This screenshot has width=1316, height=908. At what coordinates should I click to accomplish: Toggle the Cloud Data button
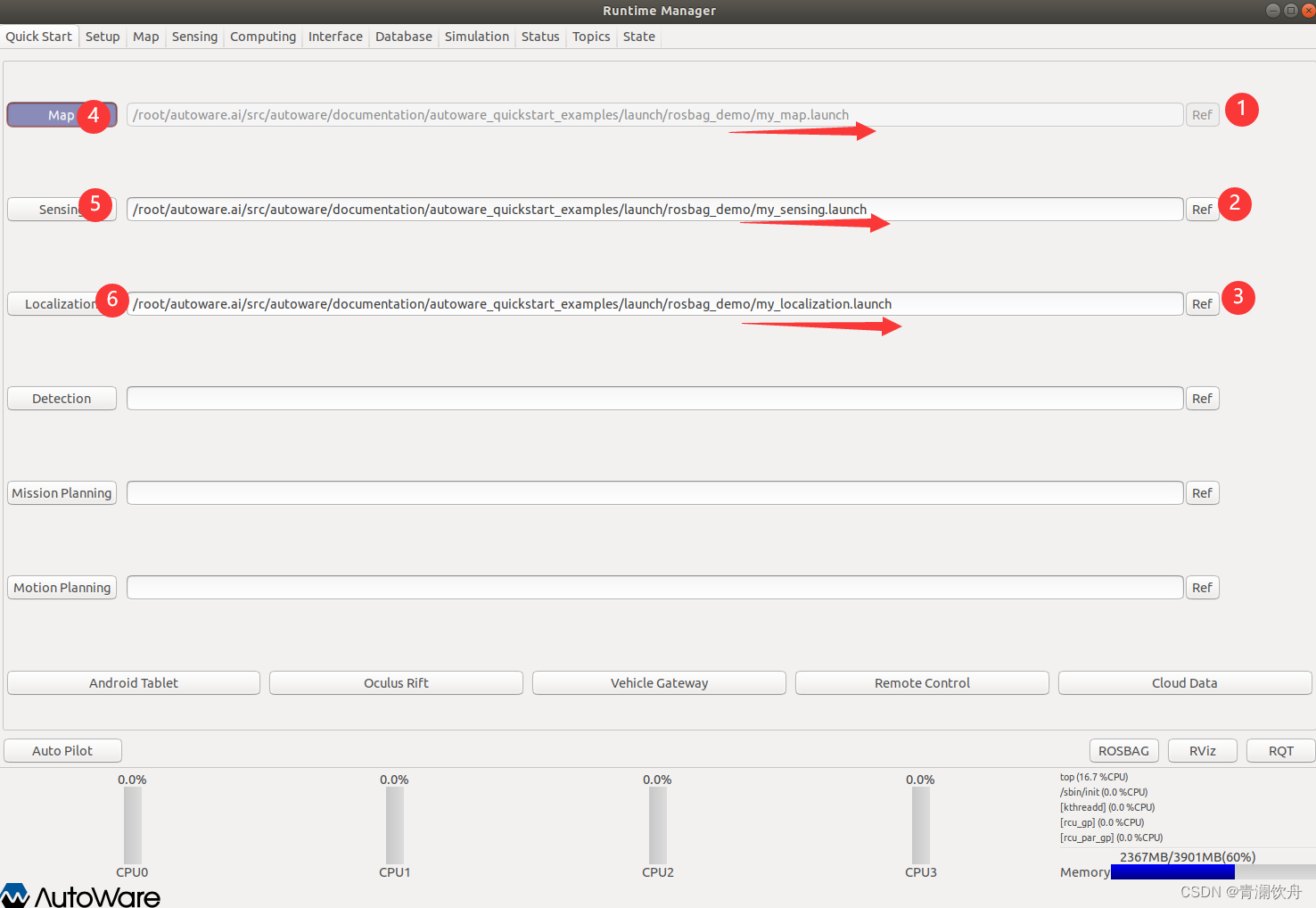tap(1185, 683)
